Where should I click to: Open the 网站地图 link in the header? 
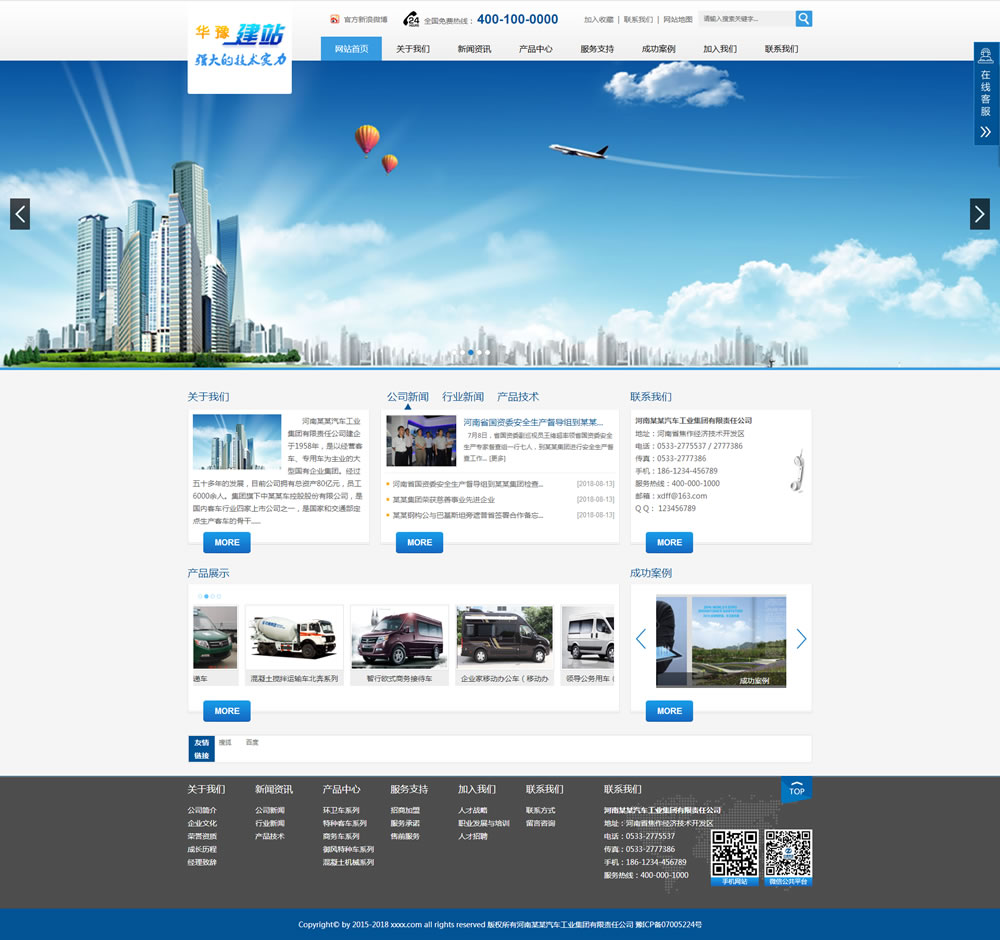click(677, 19)
